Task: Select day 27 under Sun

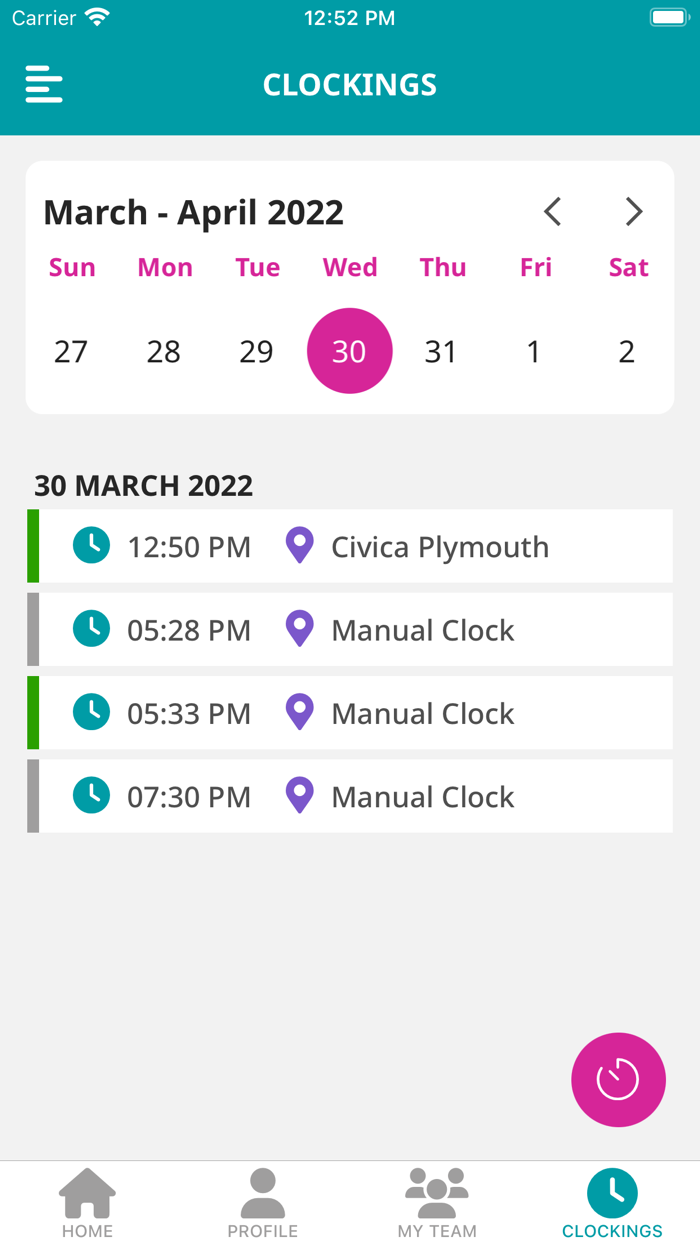Action: pyautogui.click(x=71, y=351)
